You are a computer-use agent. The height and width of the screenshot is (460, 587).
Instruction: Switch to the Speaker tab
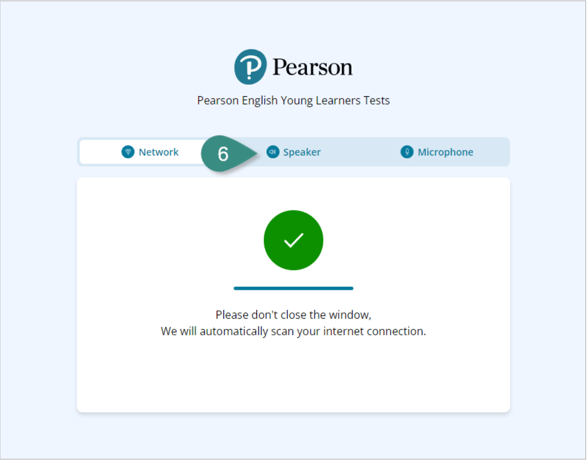click(x=294, y=152)
